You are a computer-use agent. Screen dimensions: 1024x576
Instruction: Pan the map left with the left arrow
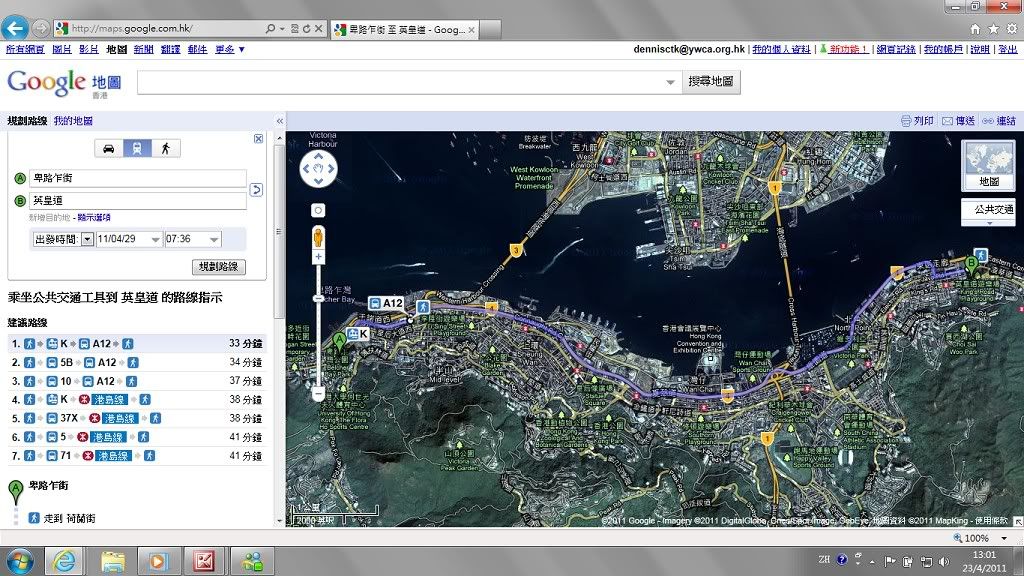click(306, 168)
